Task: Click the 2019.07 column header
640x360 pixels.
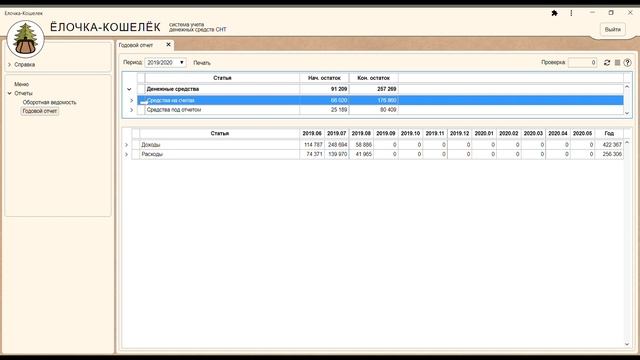Action: pos(337,133)
